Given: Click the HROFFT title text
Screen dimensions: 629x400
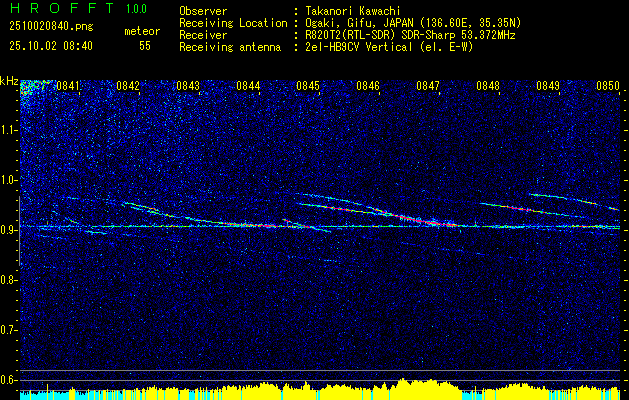Looking at the screenshot, I should [62, 8].
